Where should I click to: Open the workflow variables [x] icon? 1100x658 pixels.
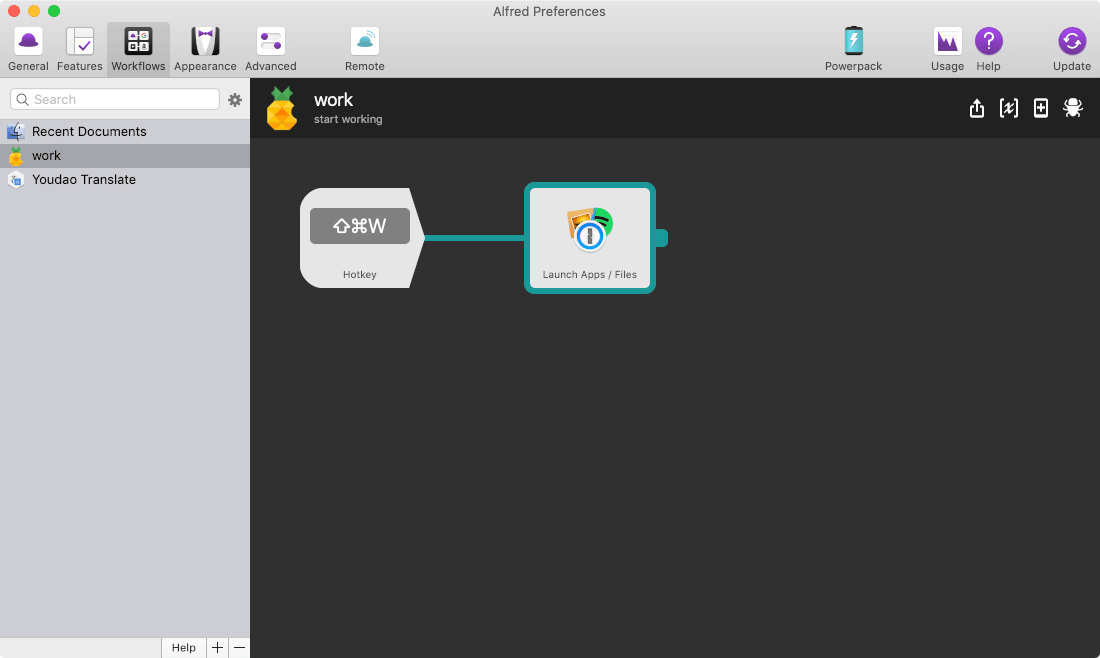1009,108
